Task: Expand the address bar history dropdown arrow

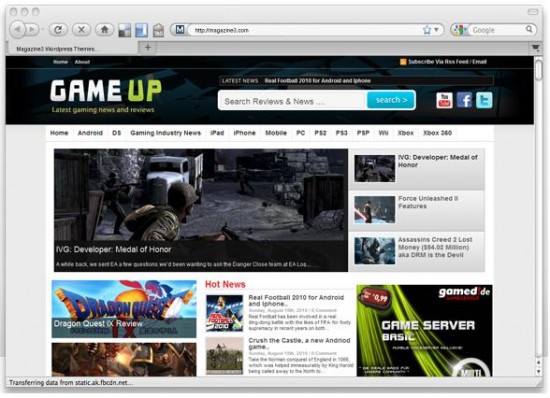Action: point(436,30)
